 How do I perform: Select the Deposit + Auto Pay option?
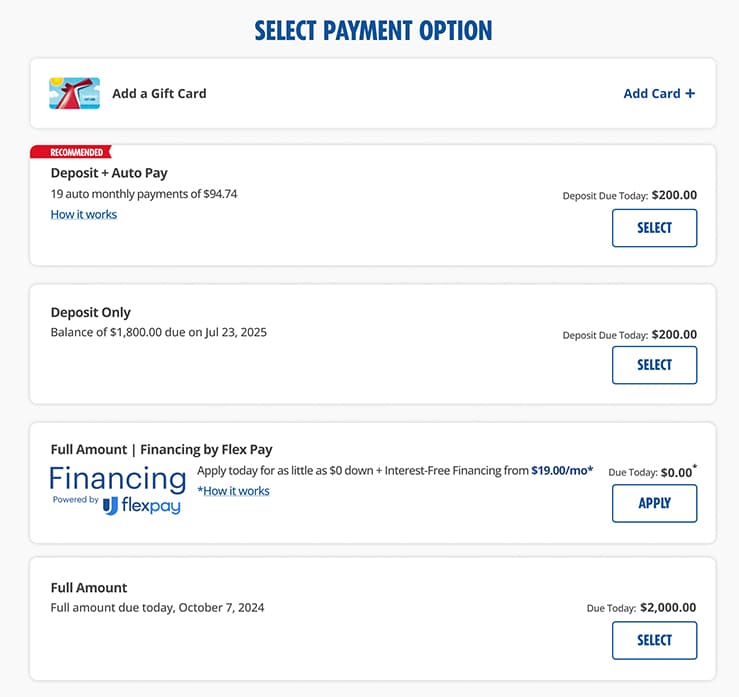click(x=654, y=228)
